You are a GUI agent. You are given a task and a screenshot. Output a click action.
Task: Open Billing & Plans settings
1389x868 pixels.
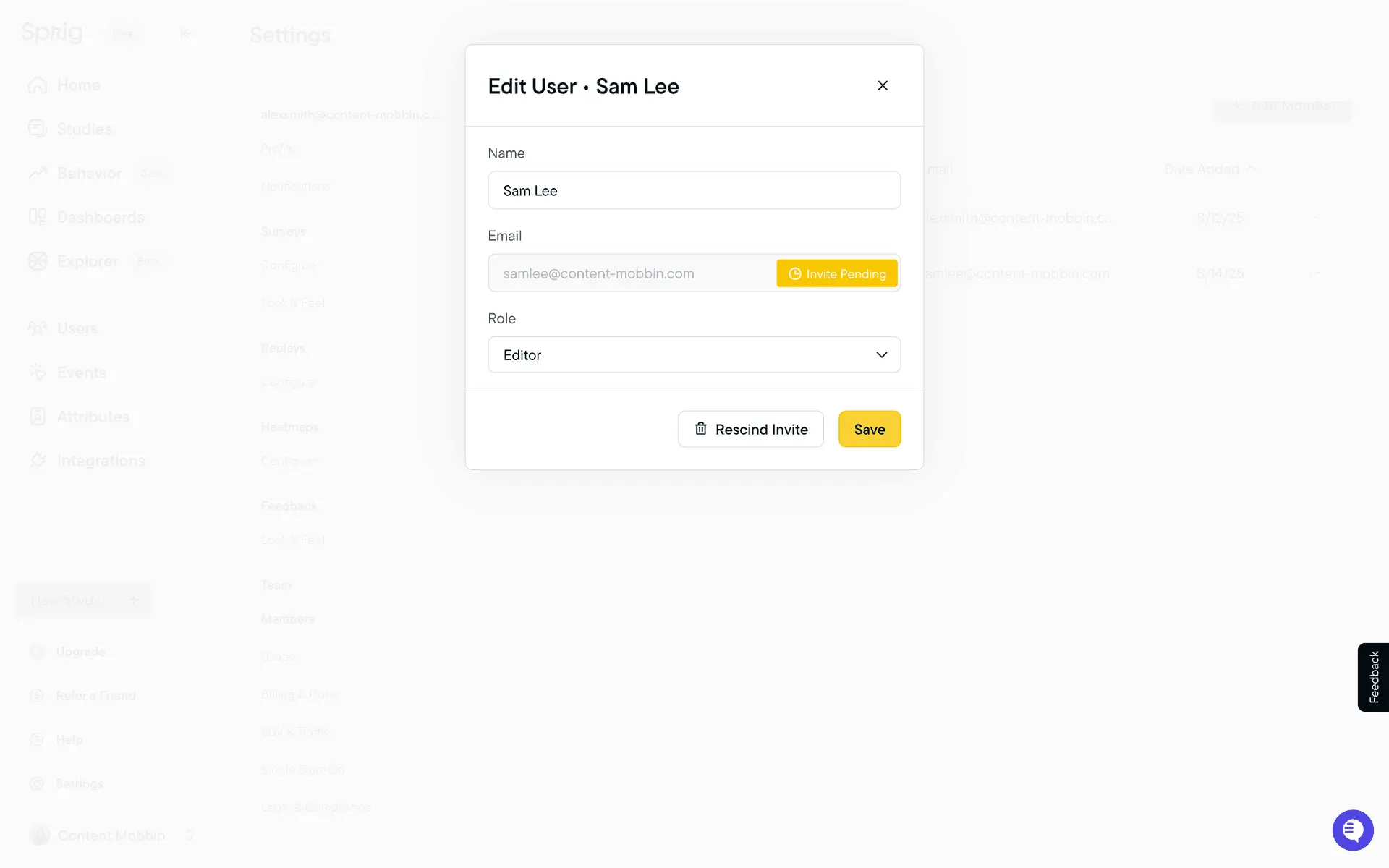[300, 694]
